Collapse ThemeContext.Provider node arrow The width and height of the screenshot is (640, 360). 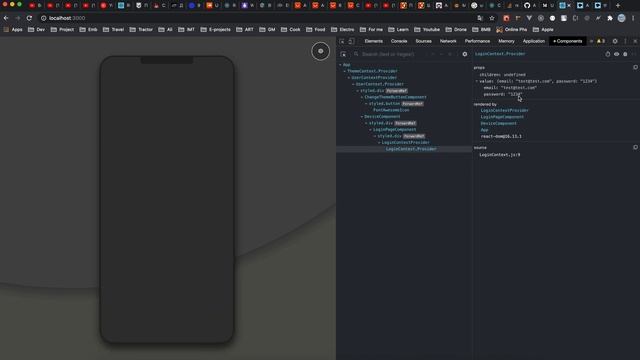[x=344, y=71]
